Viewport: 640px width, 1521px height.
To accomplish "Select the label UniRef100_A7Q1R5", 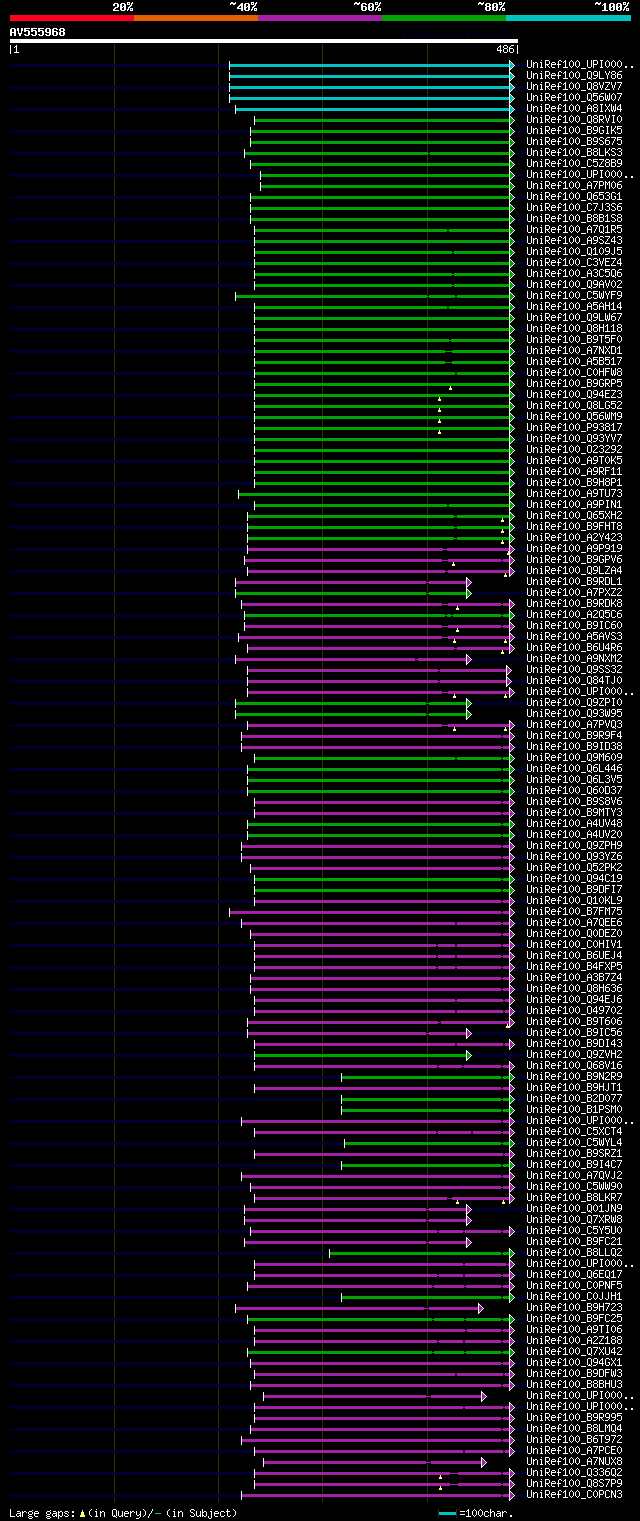I will tap(574, 229).
